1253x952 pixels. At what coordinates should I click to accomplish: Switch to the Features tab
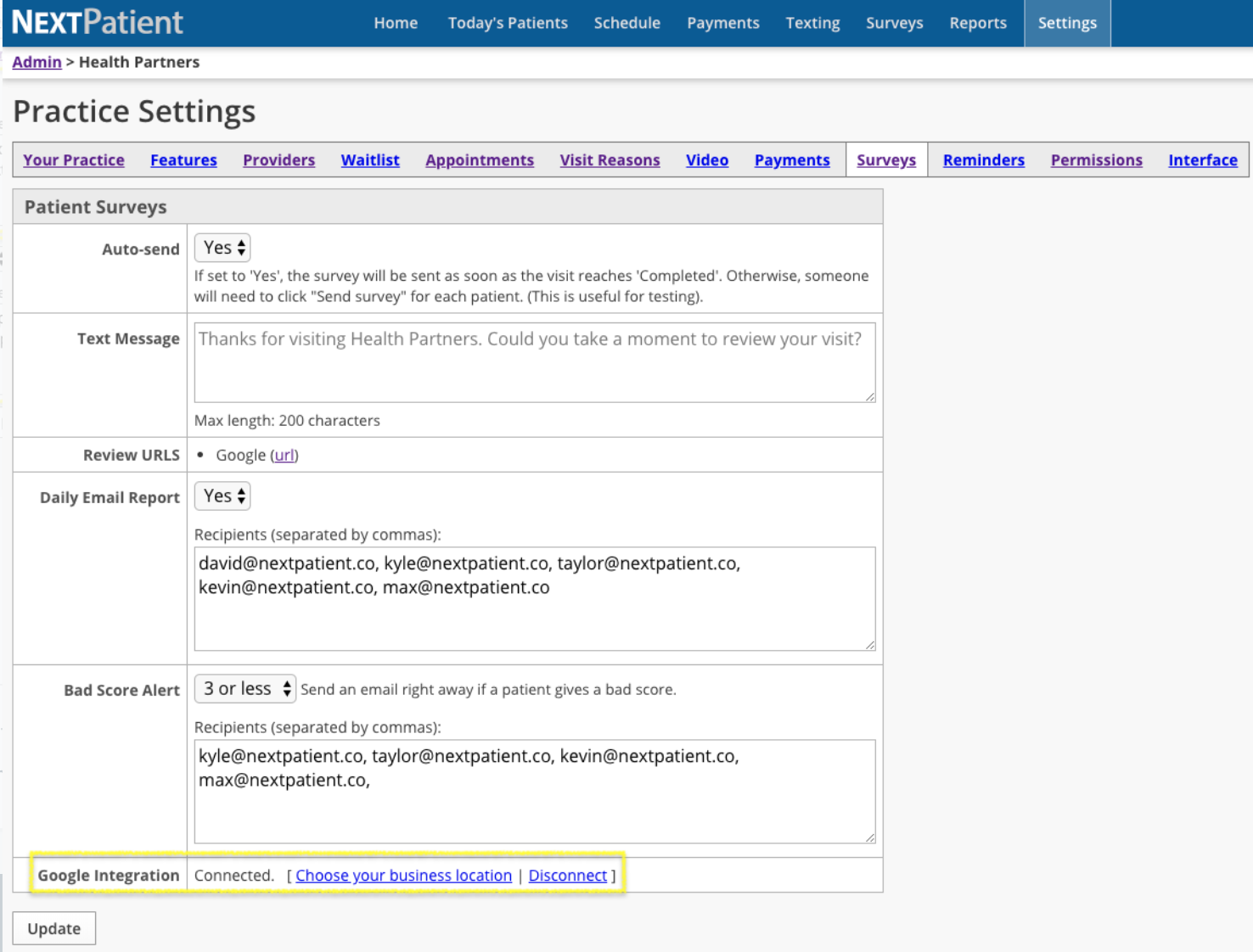(183, 160)
